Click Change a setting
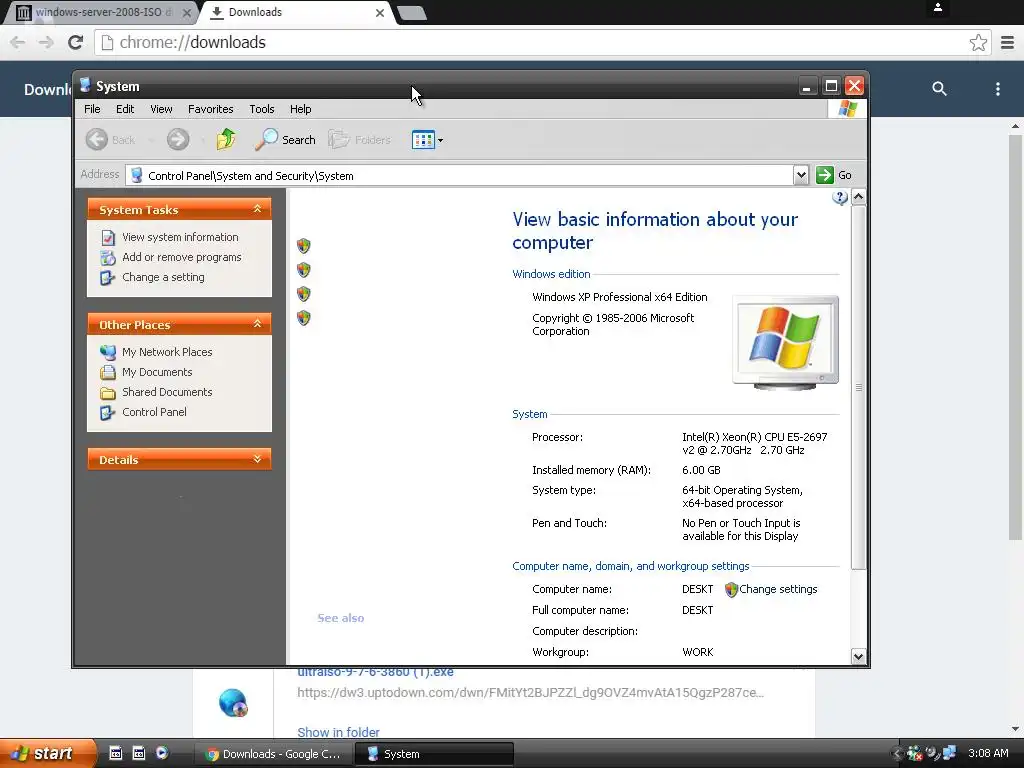Image resolution: width=1024 pixels, height=768 pixels. (163, 277)
